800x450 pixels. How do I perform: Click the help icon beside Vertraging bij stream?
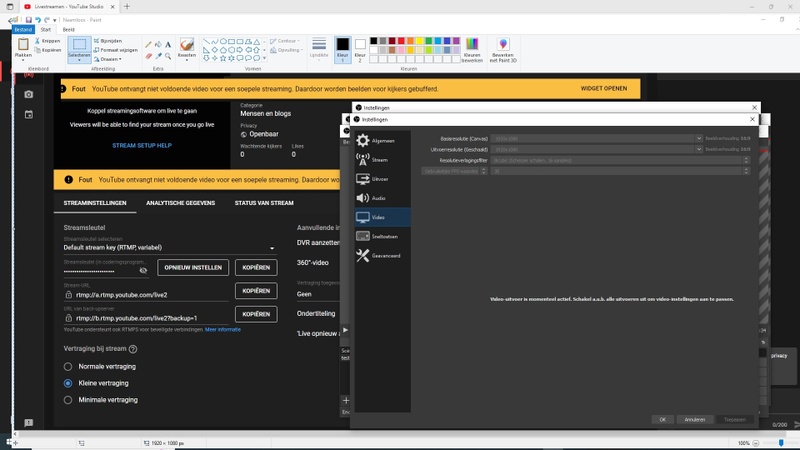pos(133,349)
